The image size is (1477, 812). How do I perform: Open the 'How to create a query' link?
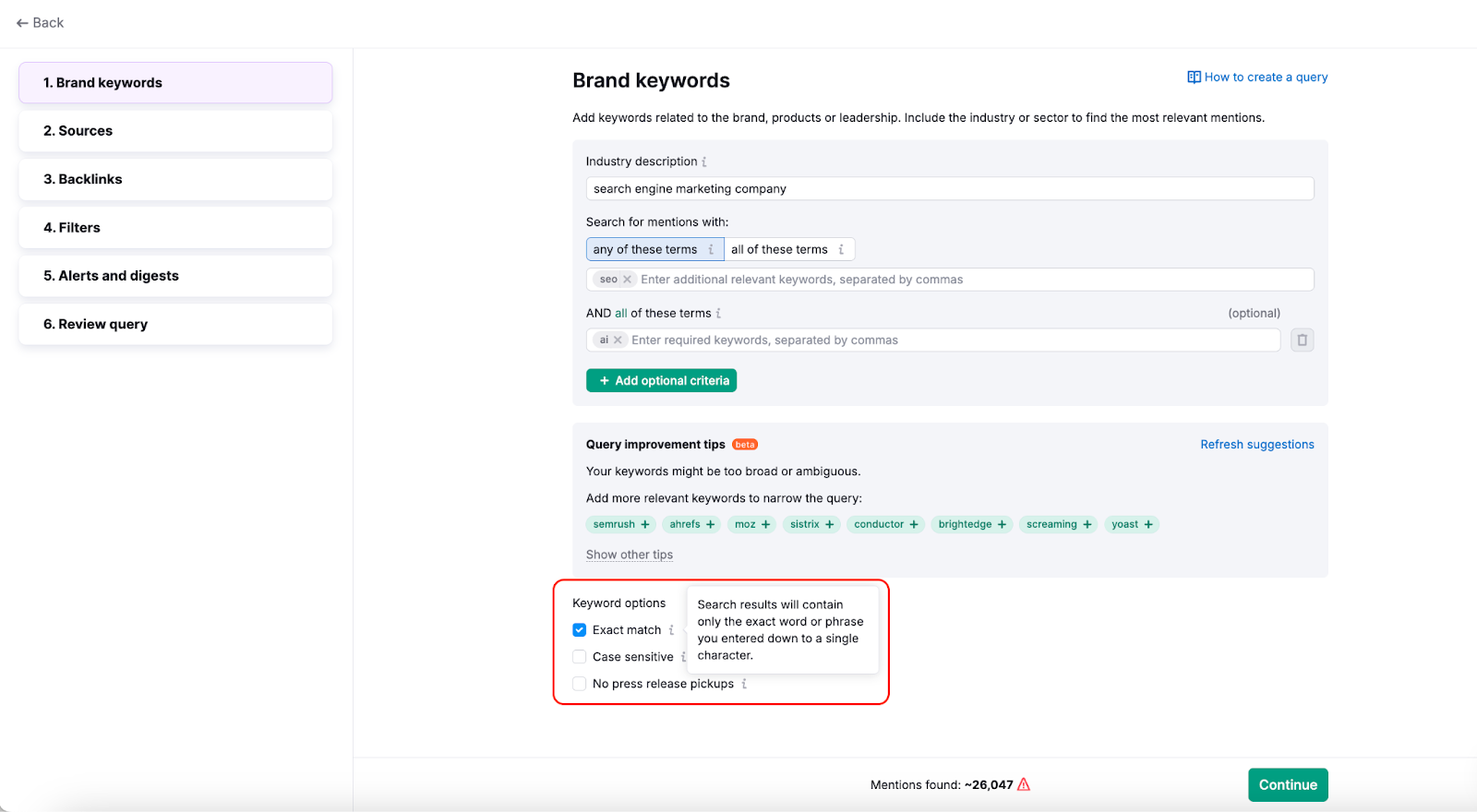1257,78
